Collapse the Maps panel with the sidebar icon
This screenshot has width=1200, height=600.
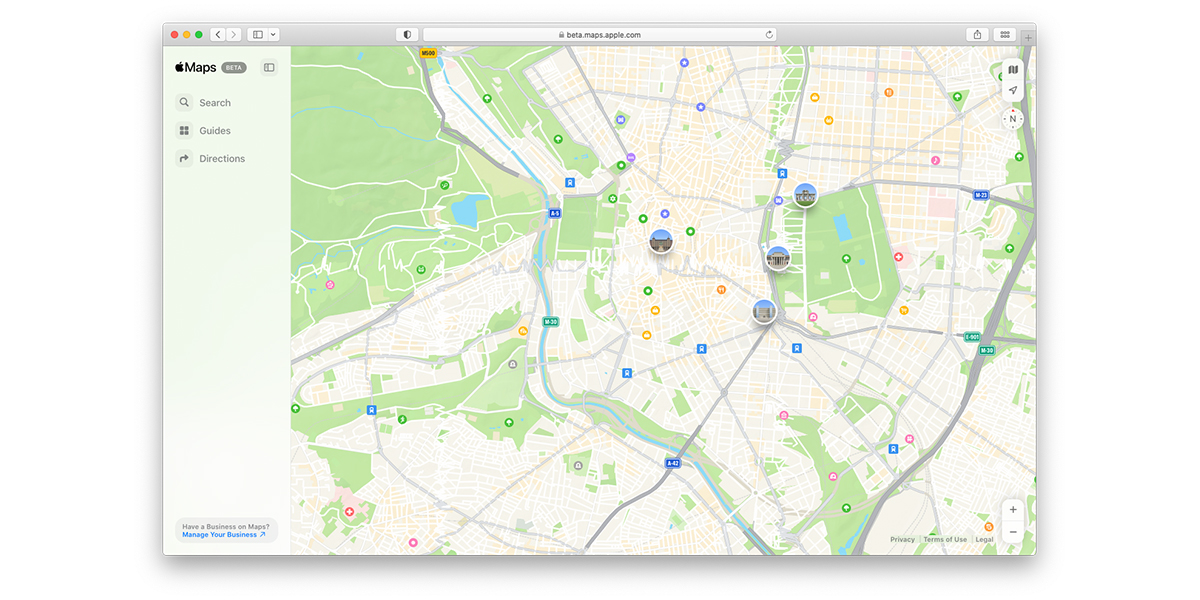(x=268, y=67)
